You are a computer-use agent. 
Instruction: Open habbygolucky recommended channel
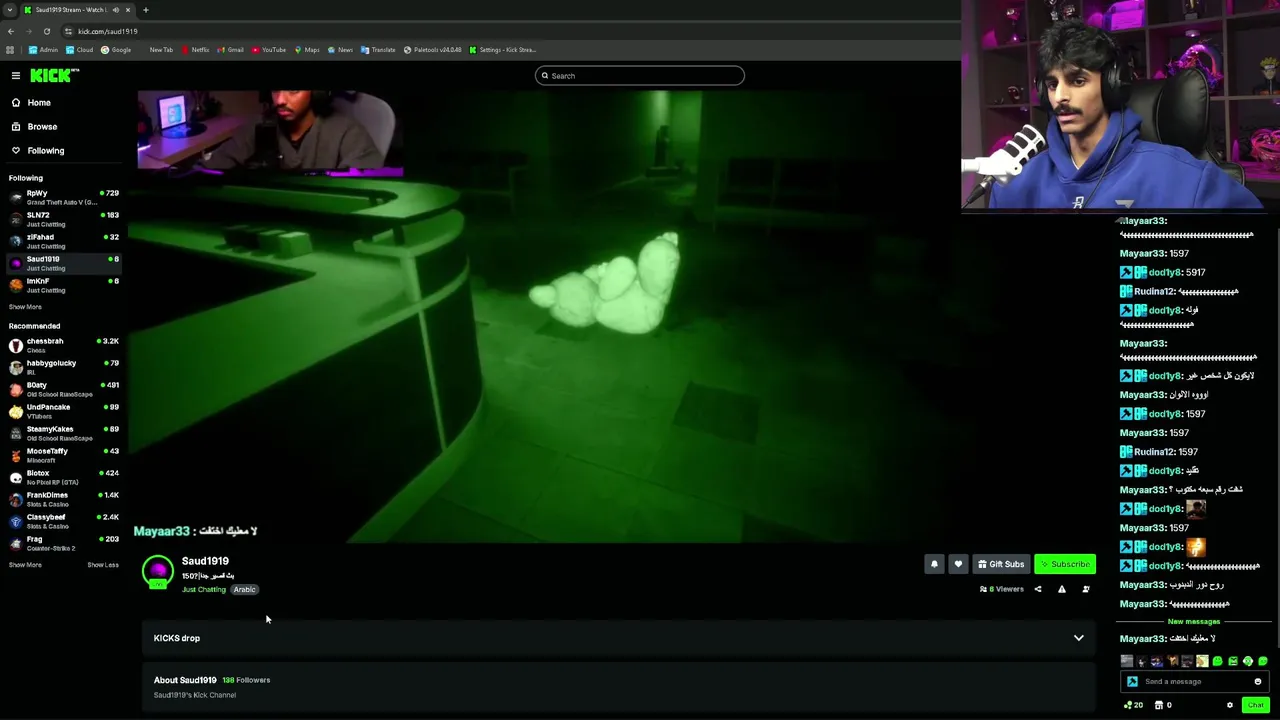pyautogui.click(x=62, y=367)
